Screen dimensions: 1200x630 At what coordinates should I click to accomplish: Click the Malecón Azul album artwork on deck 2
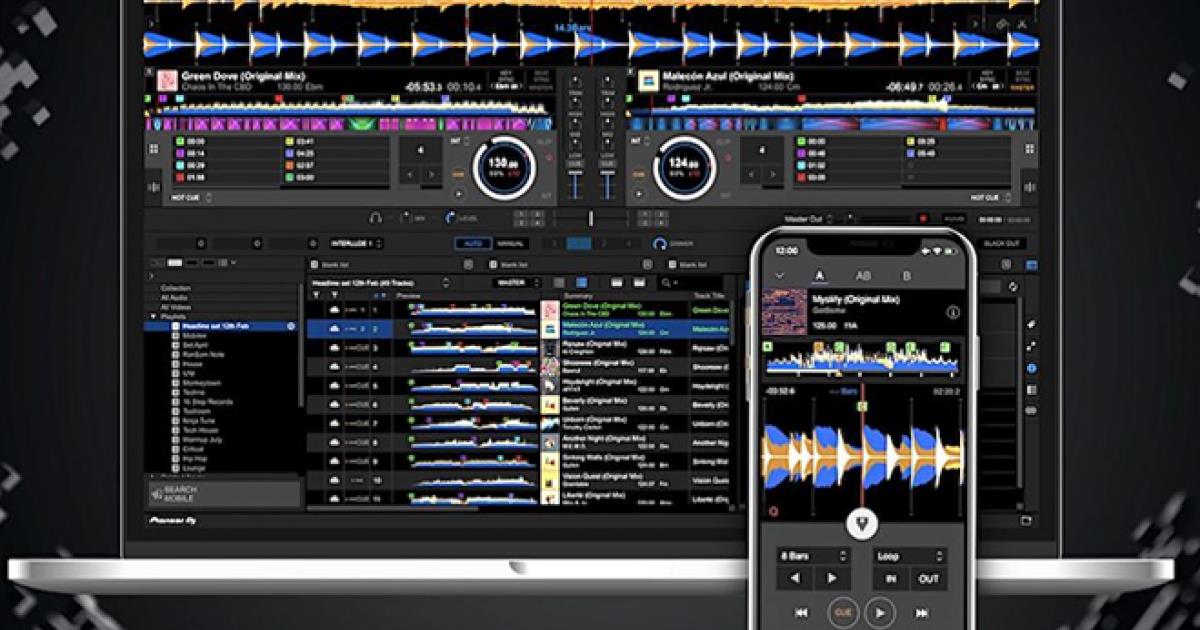tap(648, 81)
